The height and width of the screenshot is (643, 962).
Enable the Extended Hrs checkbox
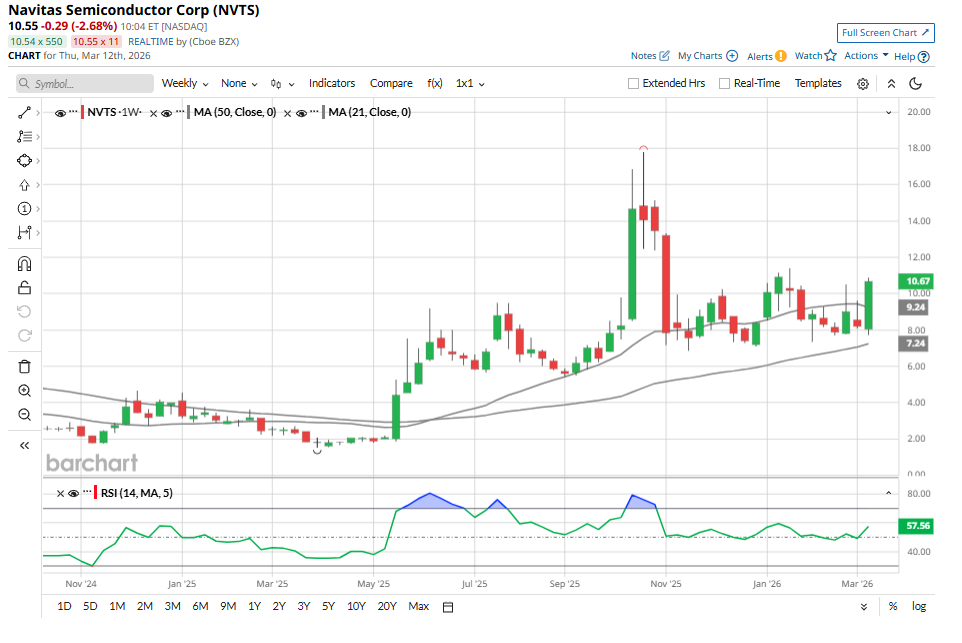coord(634,83)
